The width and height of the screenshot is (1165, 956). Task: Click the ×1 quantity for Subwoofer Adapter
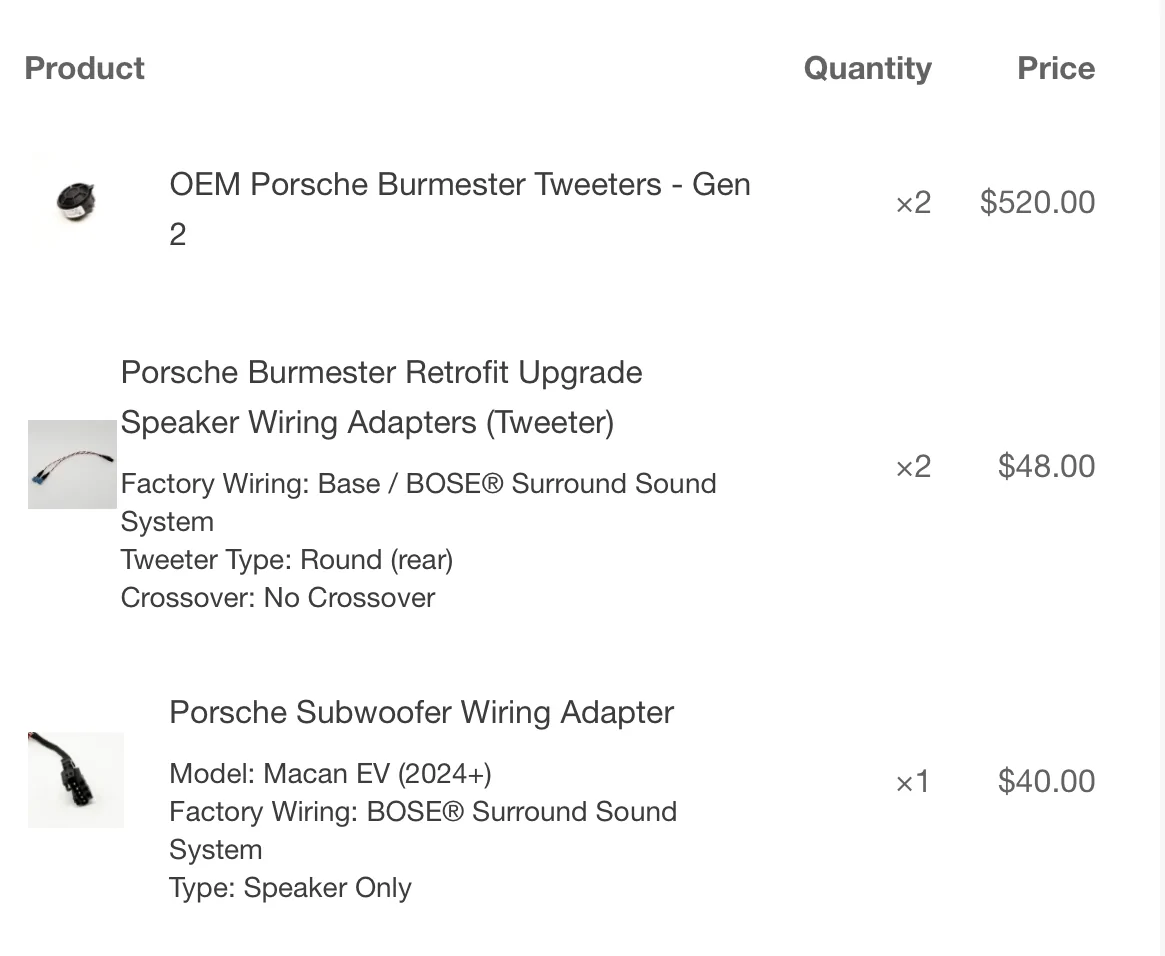[x=913, y=781]
